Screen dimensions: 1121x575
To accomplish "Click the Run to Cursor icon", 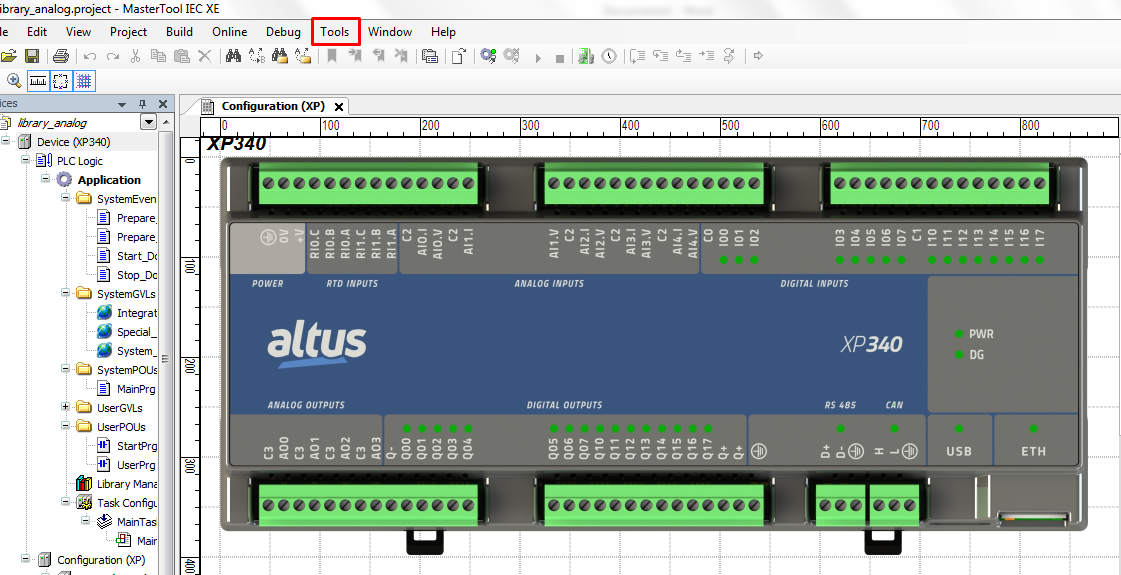I will (x=706, y=56).
